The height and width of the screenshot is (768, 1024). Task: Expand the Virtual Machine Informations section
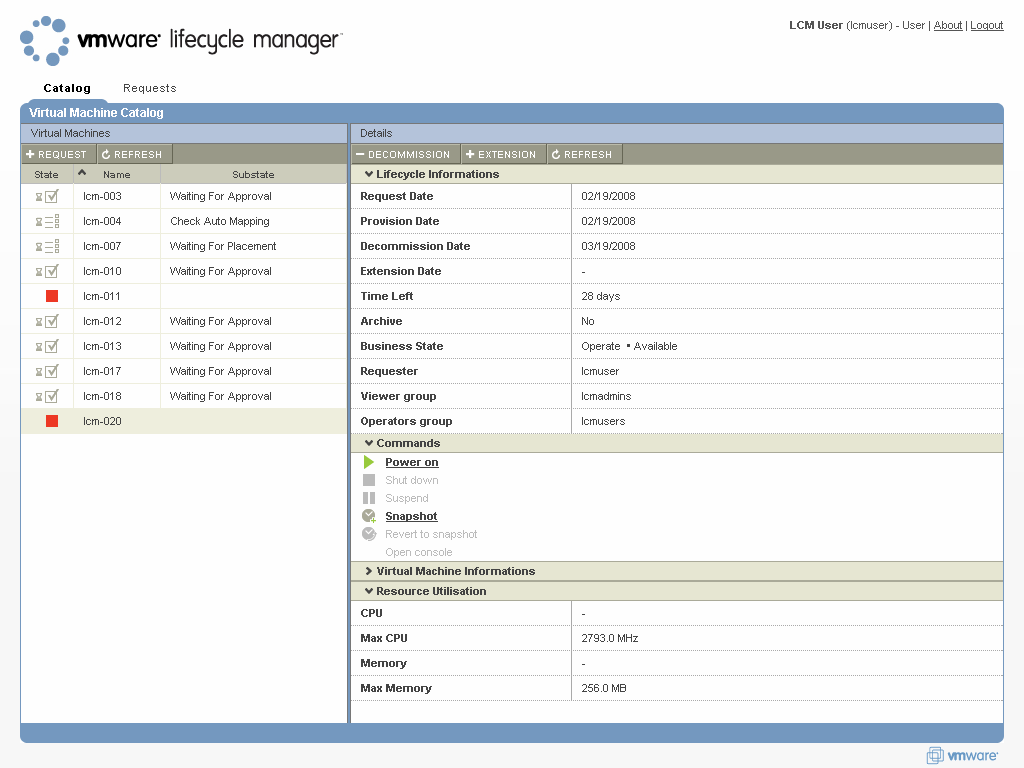point(369,571)
